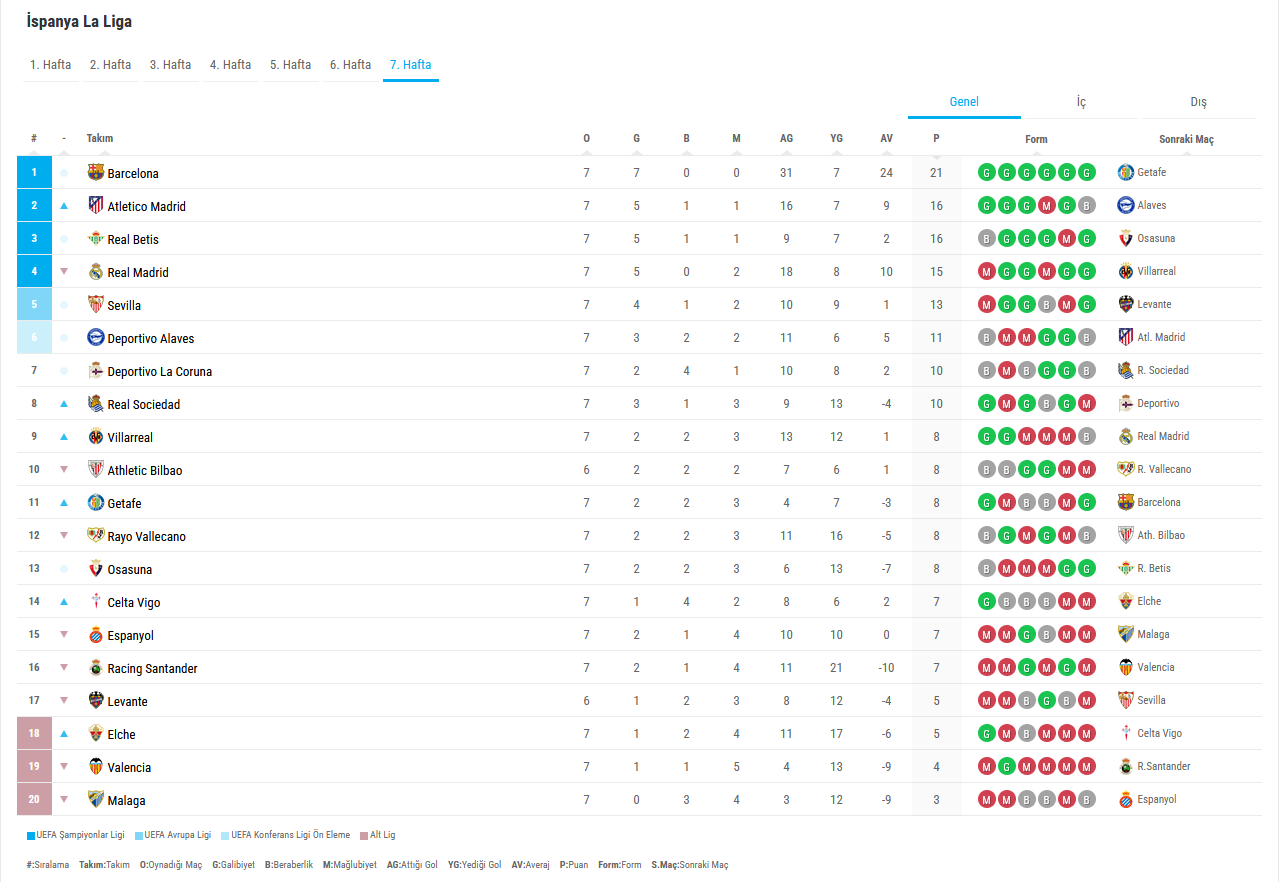Sort by the M (losses) column header
This screenshot has height=882, width=1279.
tap(737, 139)
